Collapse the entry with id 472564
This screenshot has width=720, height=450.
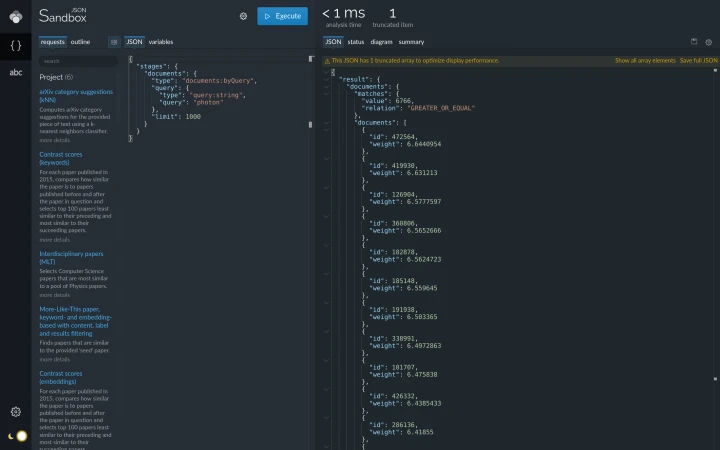[x=326, y=130]
